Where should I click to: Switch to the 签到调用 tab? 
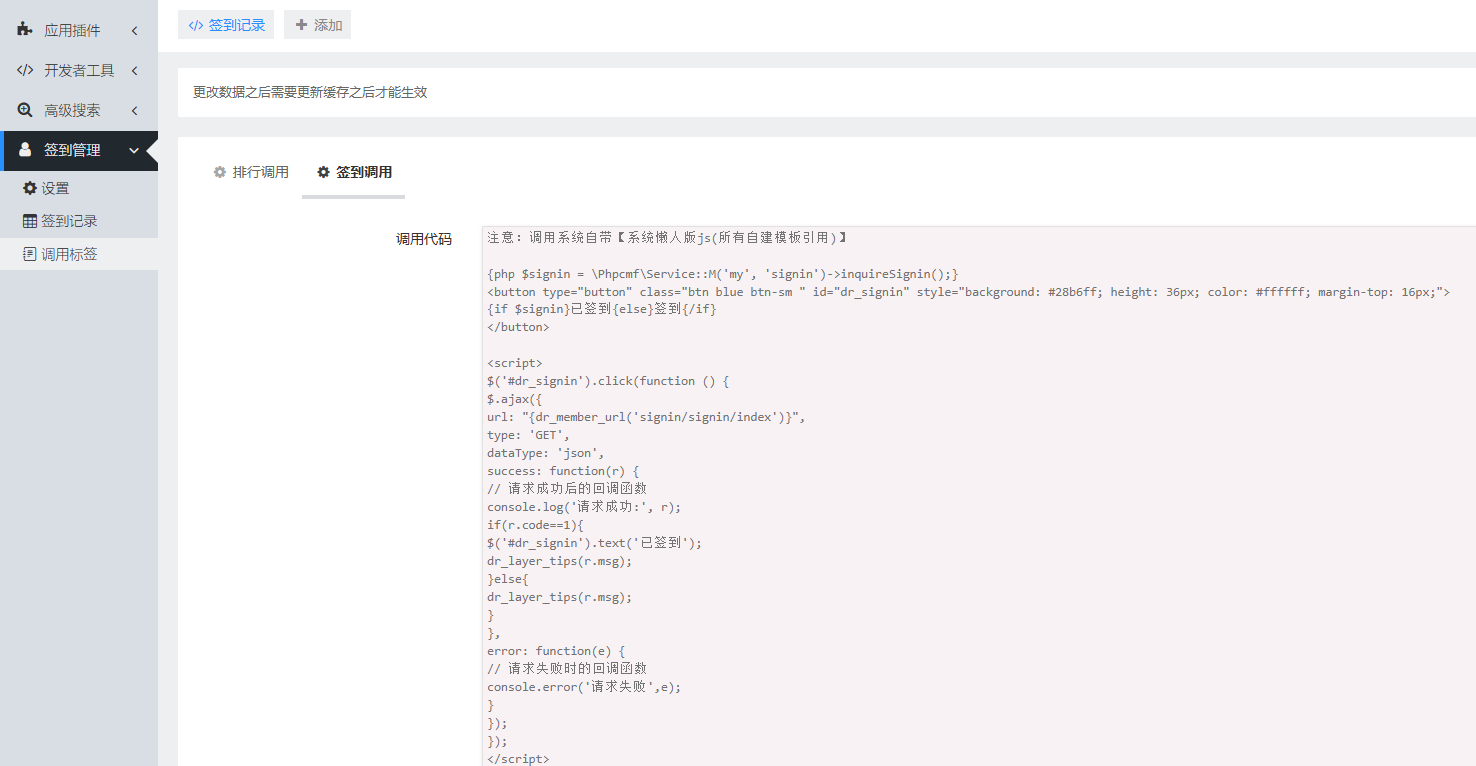click(x=354, y=172)
